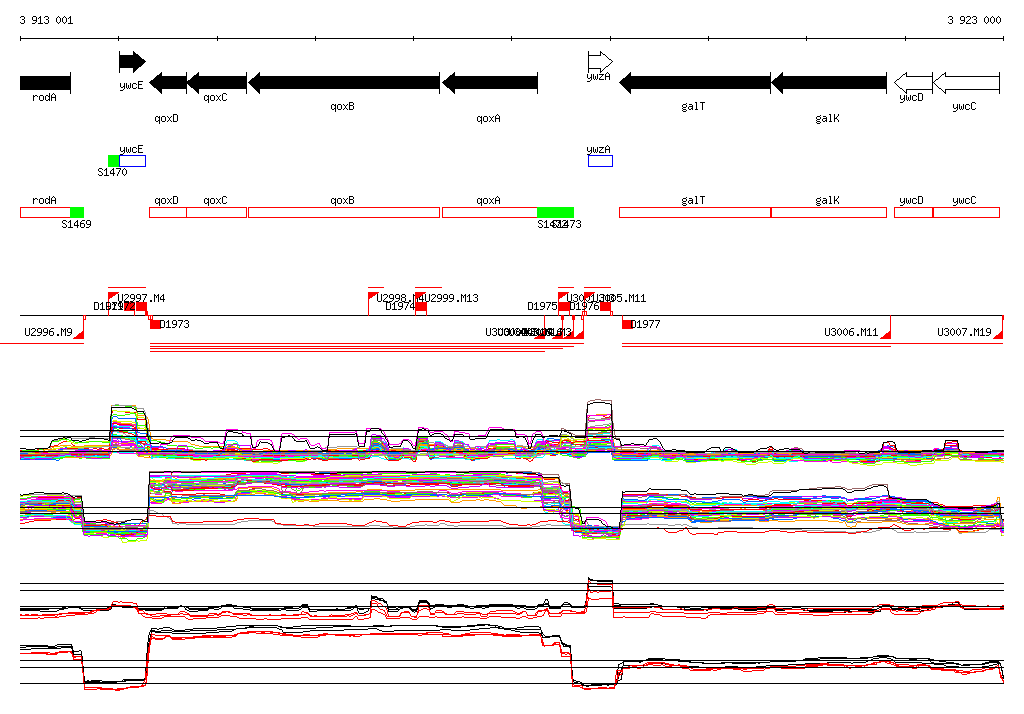
Task: Click the qoxB label under the black arrow
Action: [x=342, y=106]
